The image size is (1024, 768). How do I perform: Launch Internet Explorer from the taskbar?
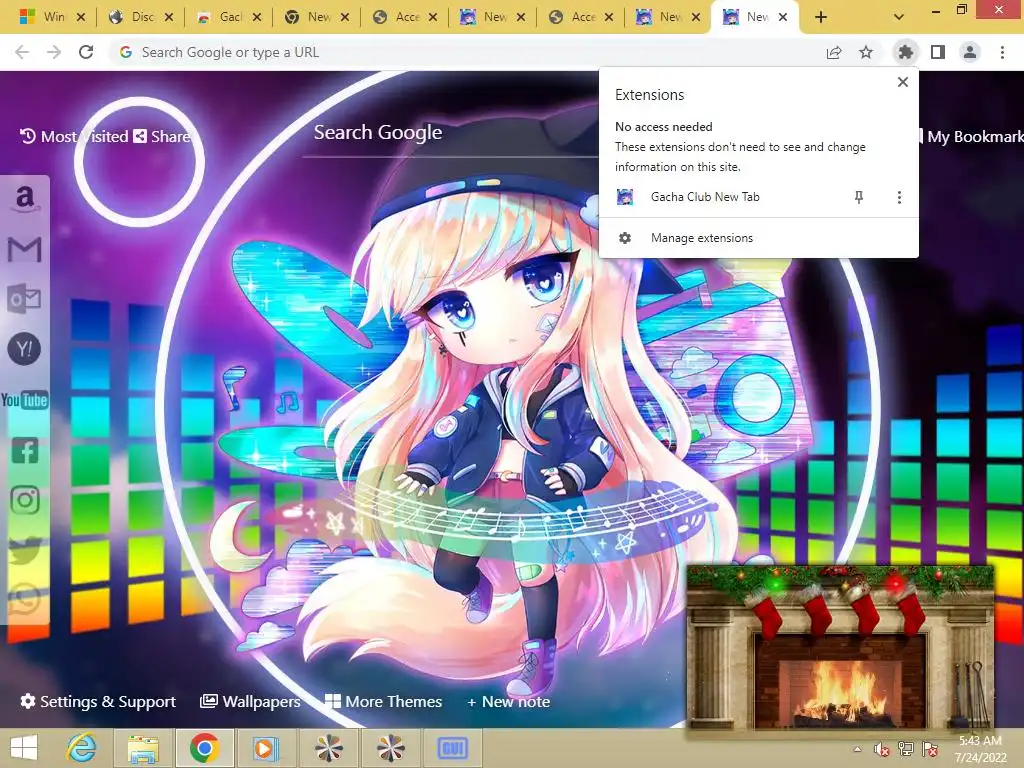(x=82, y=748)
